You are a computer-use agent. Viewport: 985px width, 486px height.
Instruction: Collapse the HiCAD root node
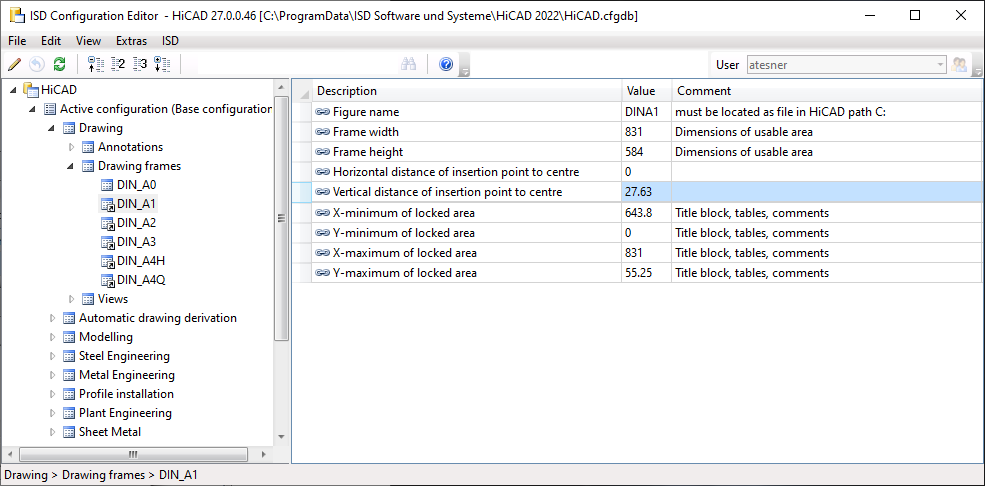coord(14,90)
